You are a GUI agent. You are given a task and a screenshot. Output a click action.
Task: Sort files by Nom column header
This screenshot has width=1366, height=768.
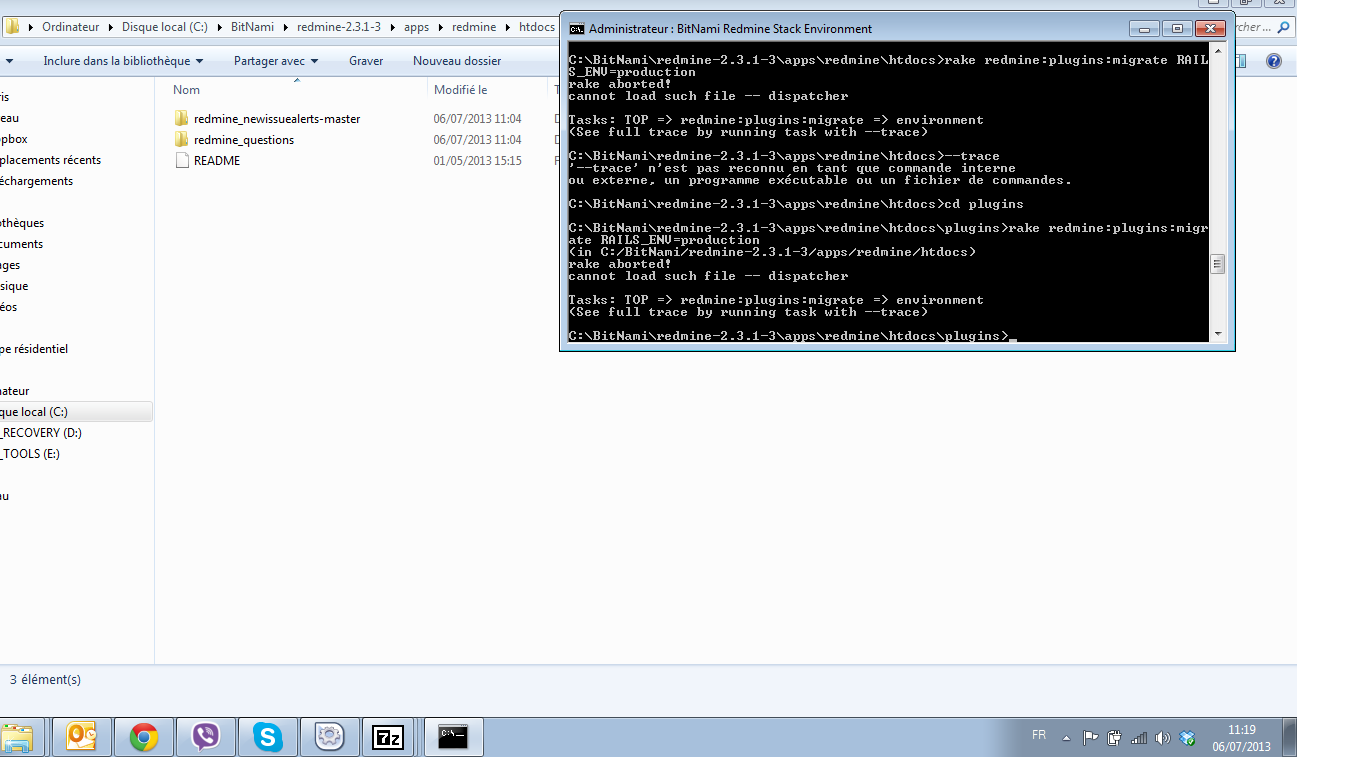(187, 90)
